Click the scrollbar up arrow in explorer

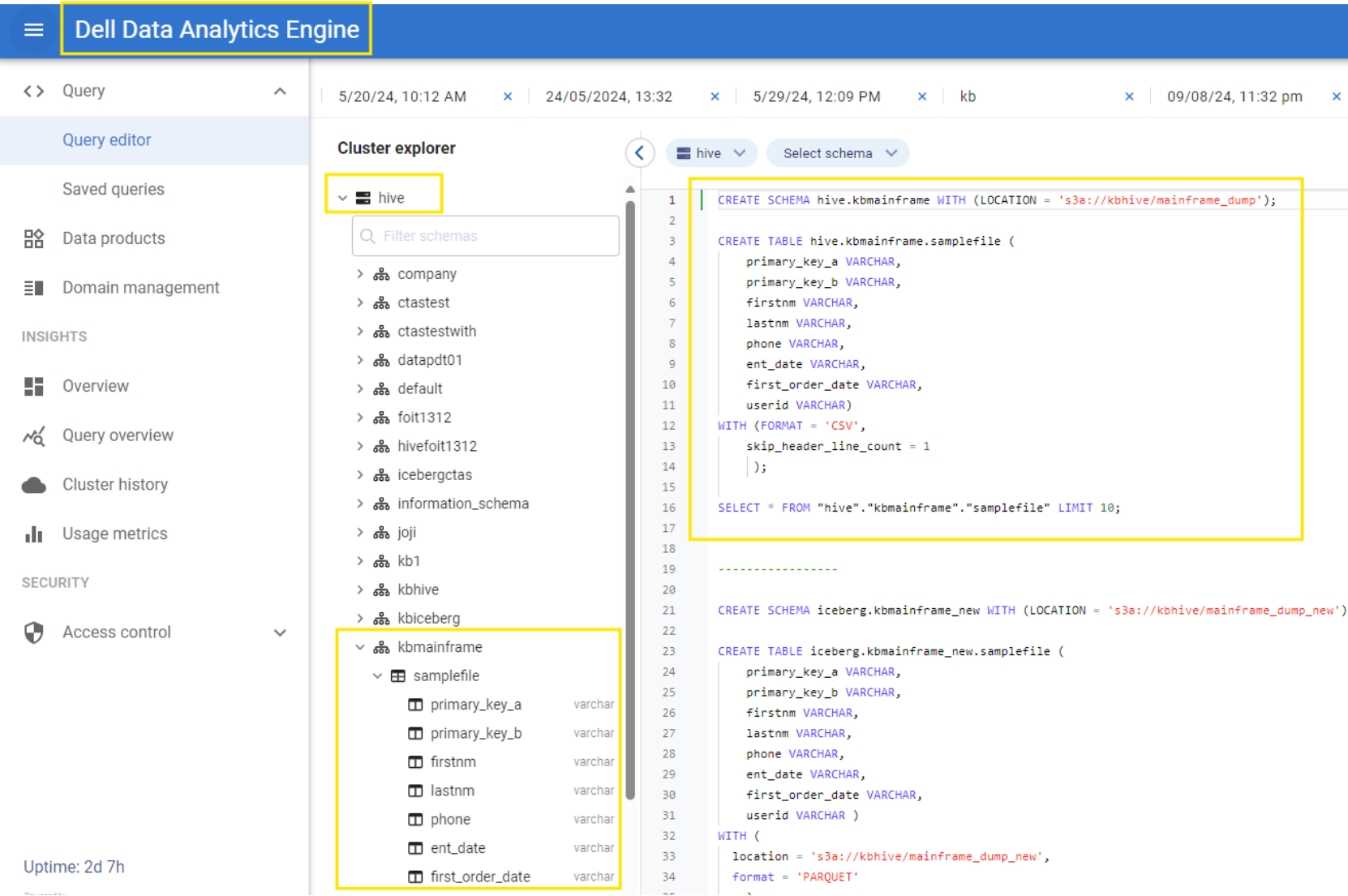pyautogui.click(x=630, y=189)
